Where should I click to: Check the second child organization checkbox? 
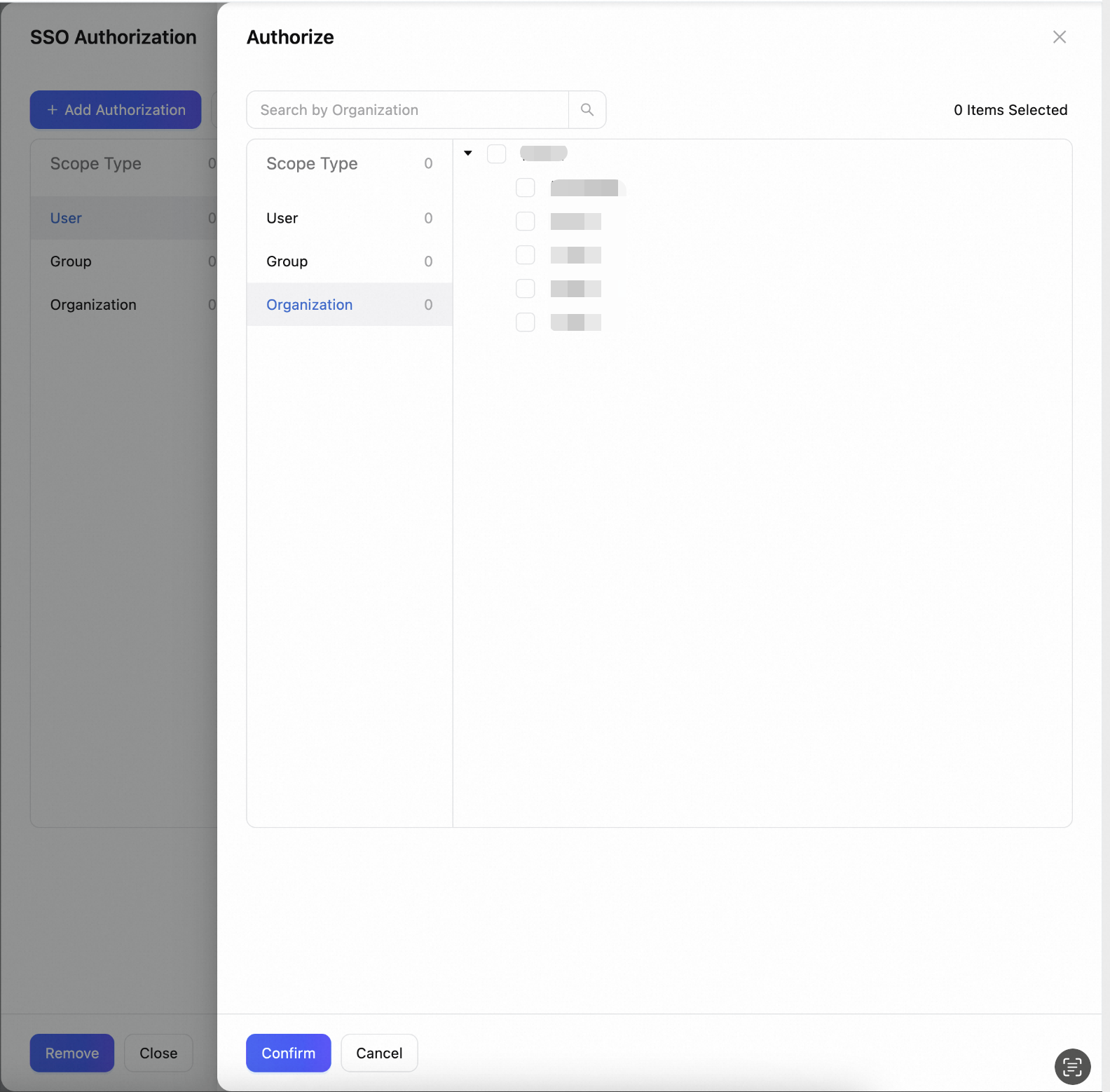point(526,221)
